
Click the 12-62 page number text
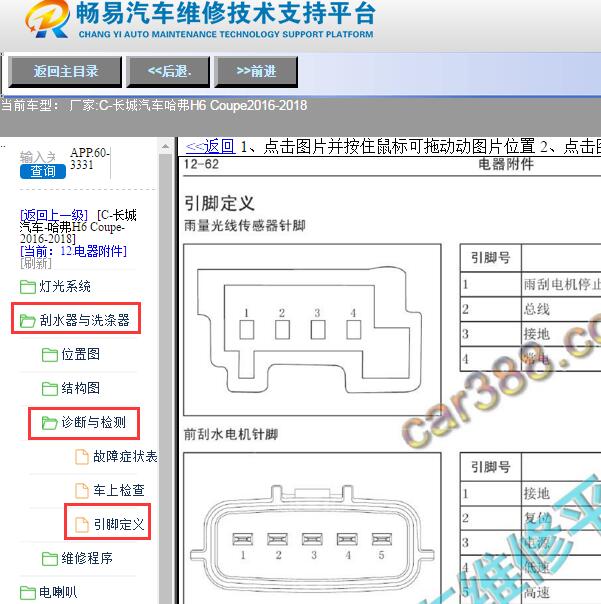pyautogui.click(x=201, y=164)
